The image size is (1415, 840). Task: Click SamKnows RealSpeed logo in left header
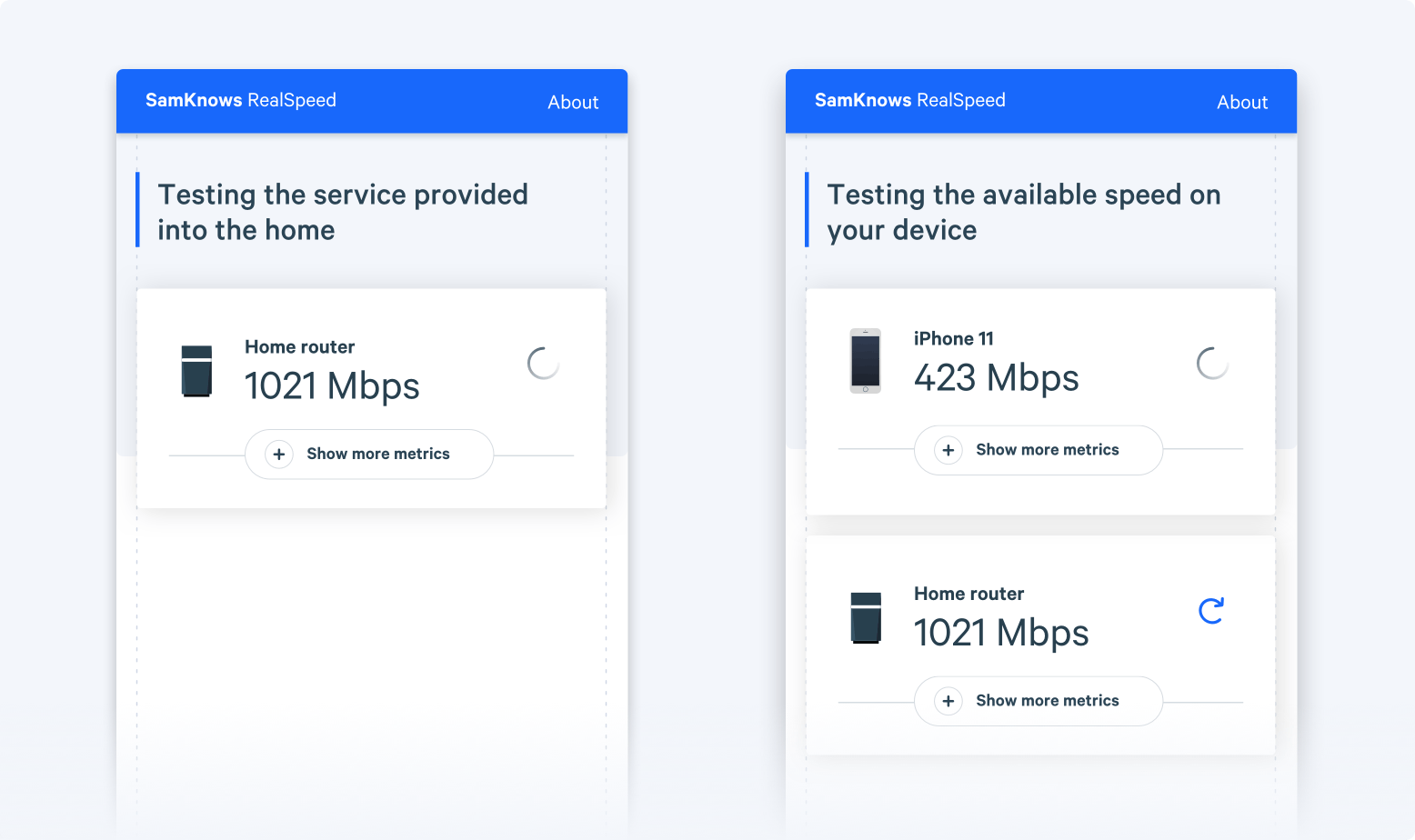pyautogui.click(x=241, y=100)
